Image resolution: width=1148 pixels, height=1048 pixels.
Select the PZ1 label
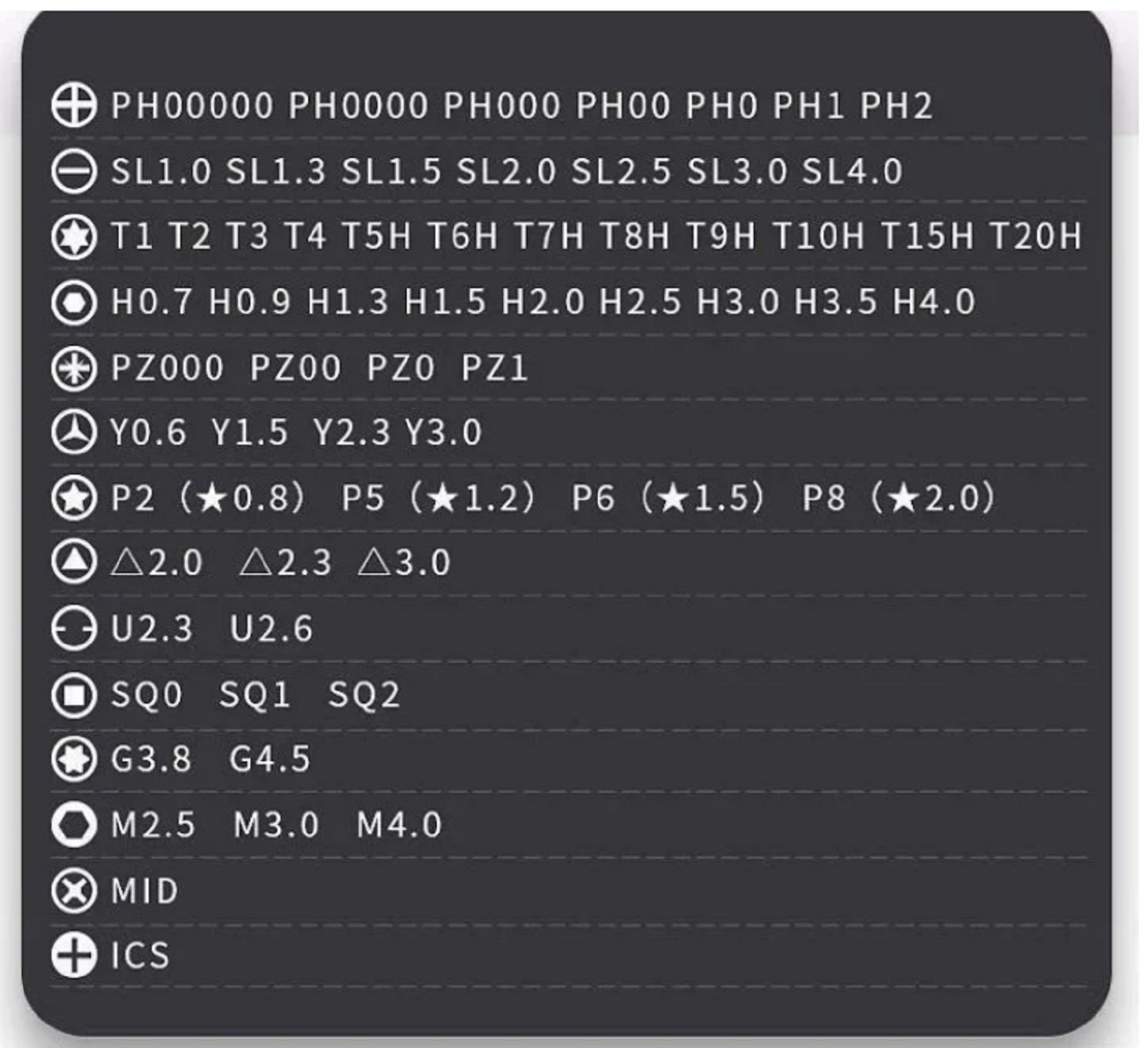pyautogui.click(x=495, y=368)
